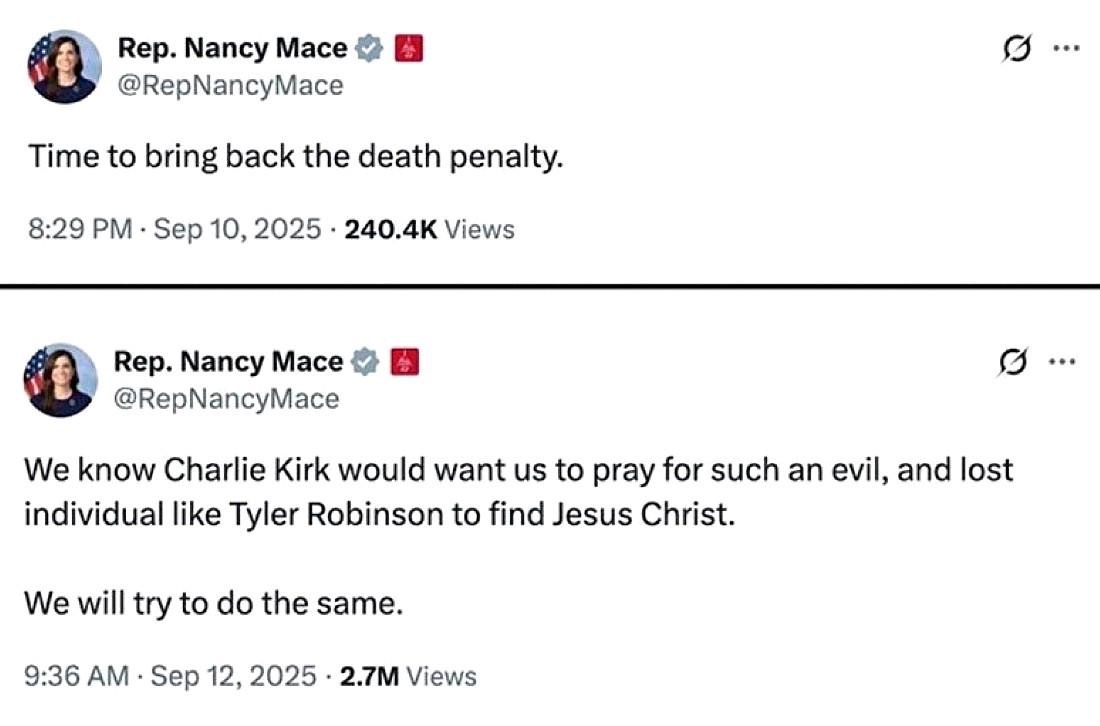Click the blue verified badge on the death penalty tweet
The height and width of the screenshot is (726, 1100).
(x=370, y=48)
